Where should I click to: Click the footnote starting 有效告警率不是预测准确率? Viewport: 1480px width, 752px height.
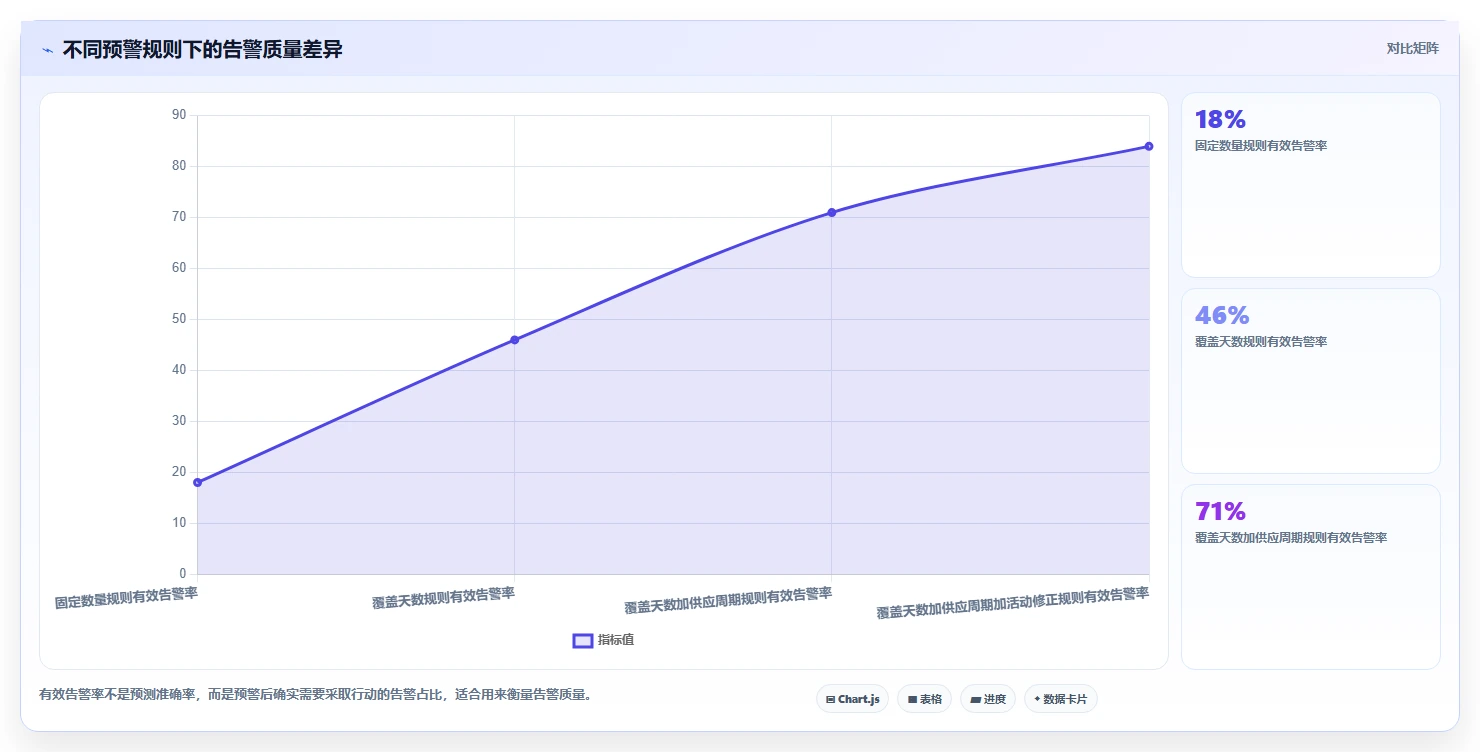pyautogui.click(x=318, y=694)
